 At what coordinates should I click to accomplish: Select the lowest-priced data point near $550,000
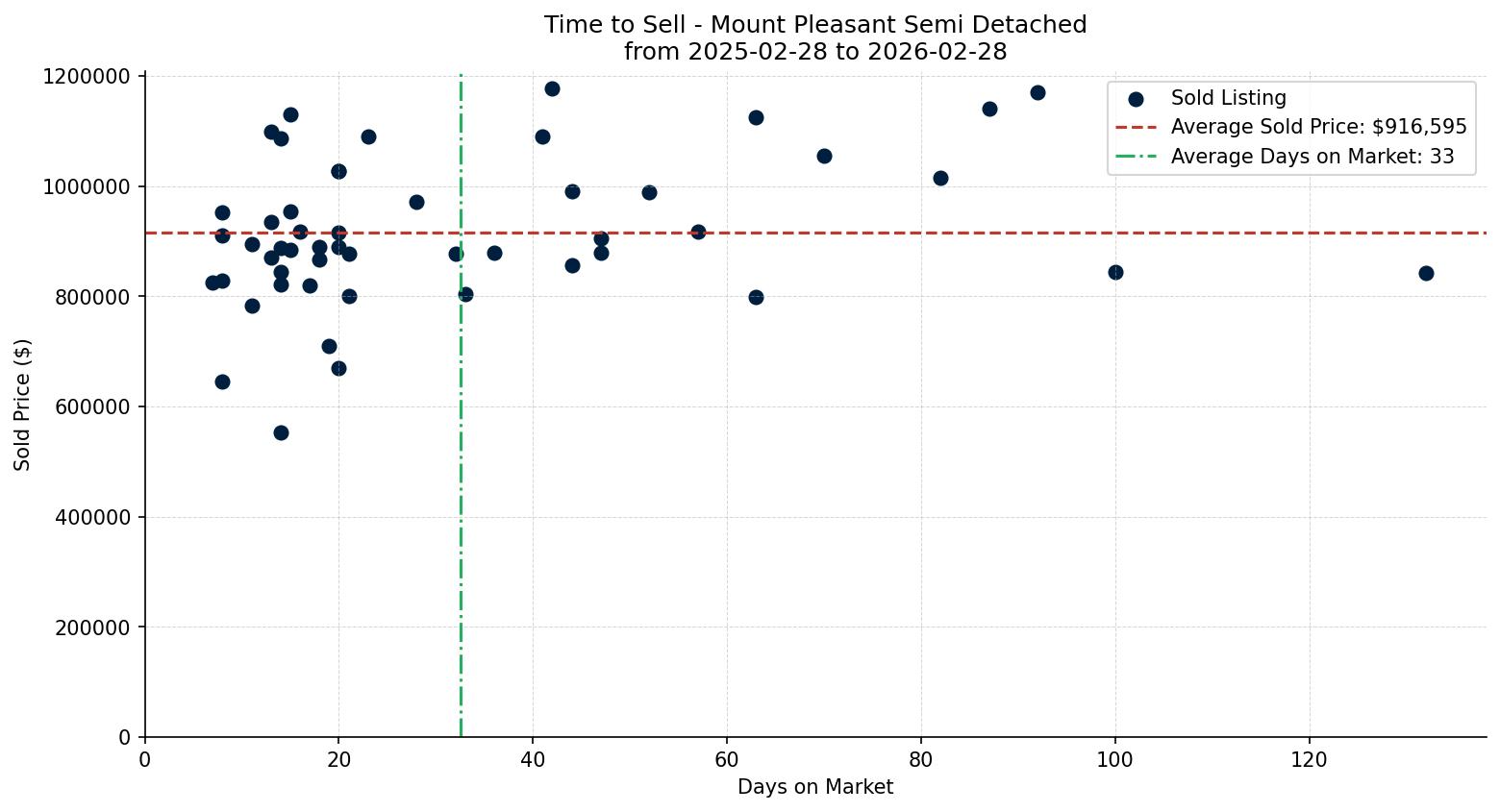(x=281, y=432)
